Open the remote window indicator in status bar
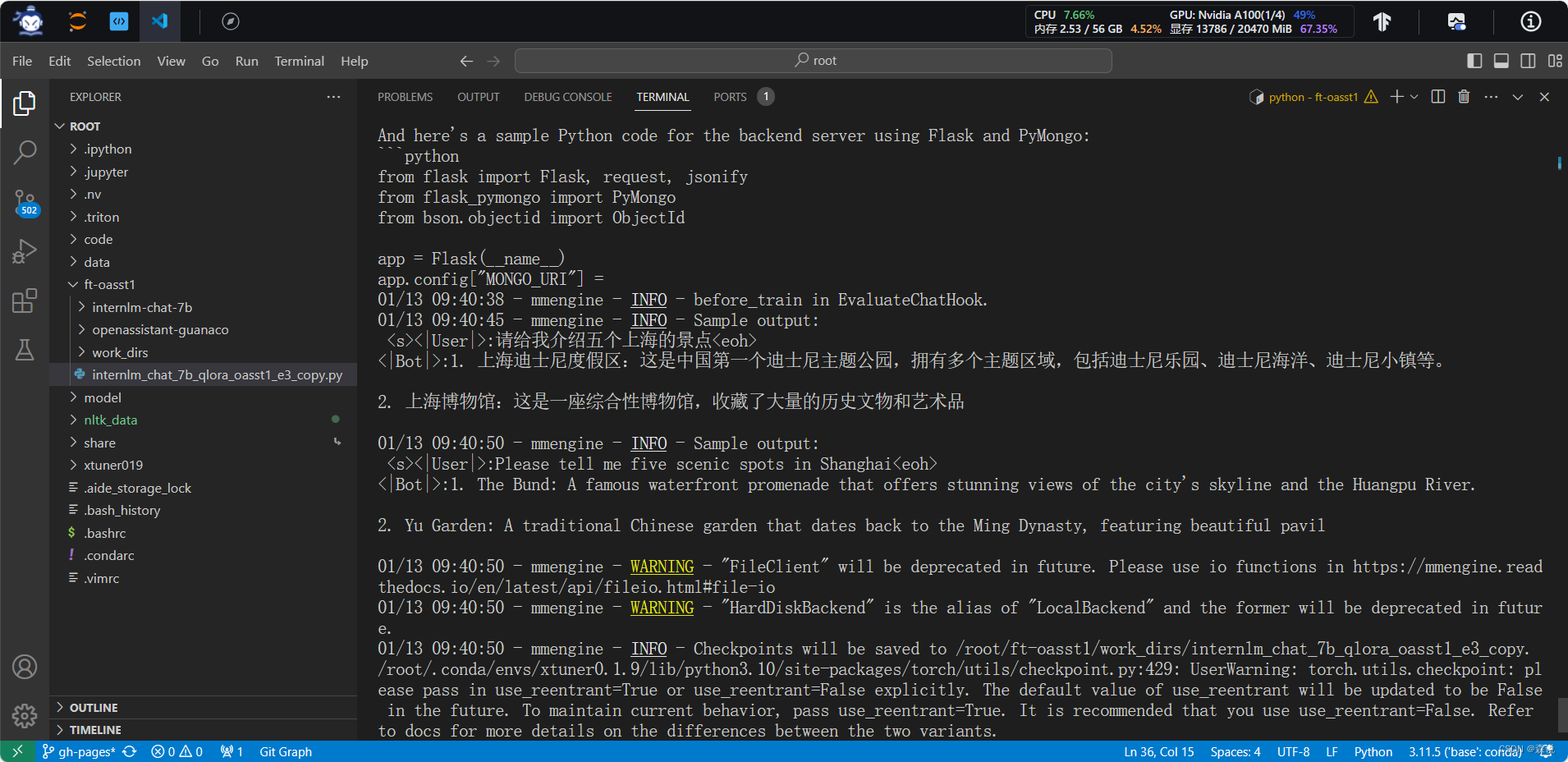This screenshot has width=1568, height=762. [x=17, y=751]
